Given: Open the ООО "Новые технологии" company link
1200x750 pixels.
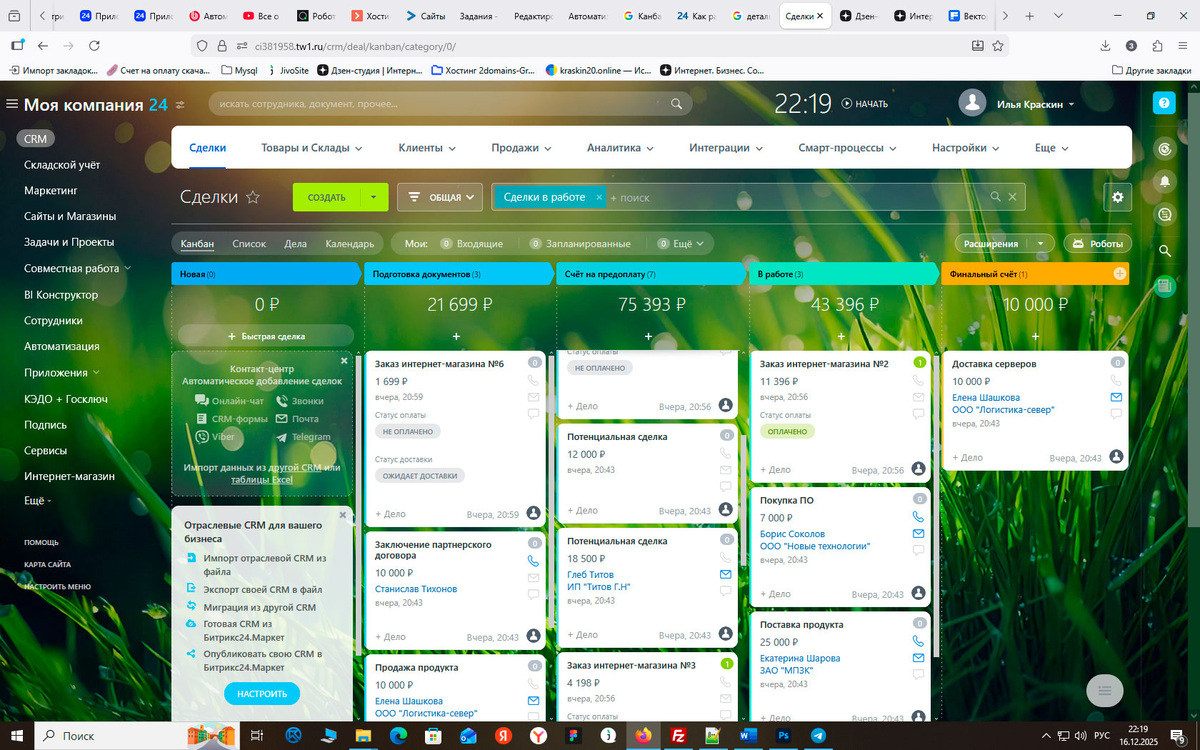Looking at the screenshot, I should (x=815, y=546).
